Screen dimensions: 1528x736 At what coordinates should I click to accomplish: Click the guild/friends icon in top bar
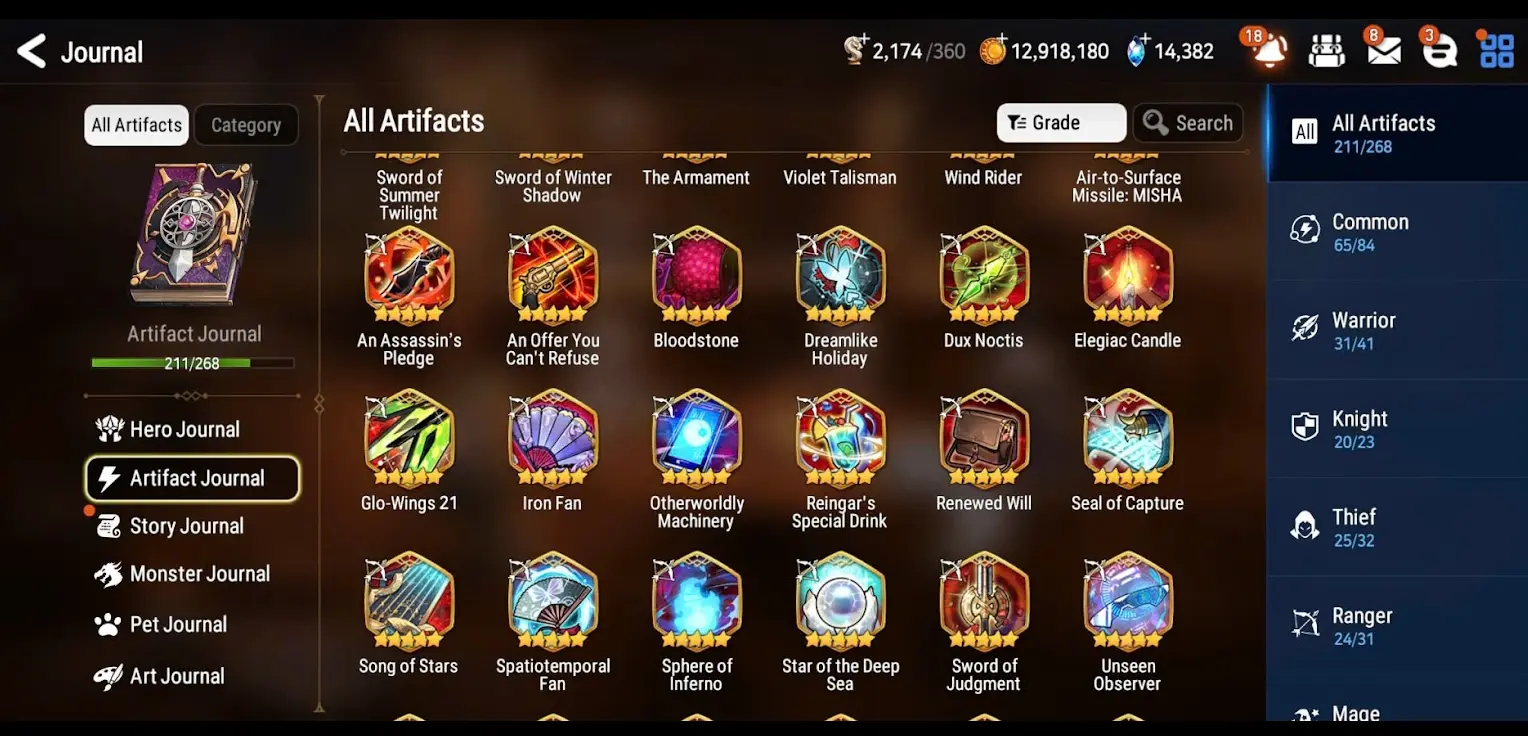point(1326,50)
